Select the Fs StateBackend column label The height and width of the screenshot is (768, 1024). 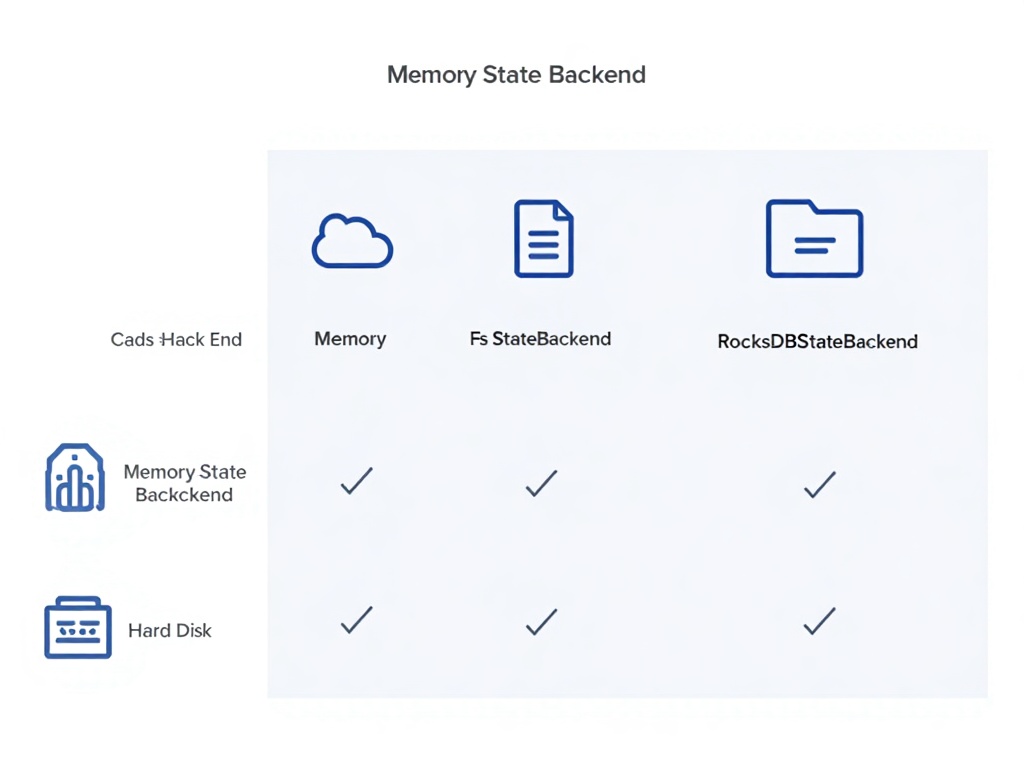tap(540, 339)
